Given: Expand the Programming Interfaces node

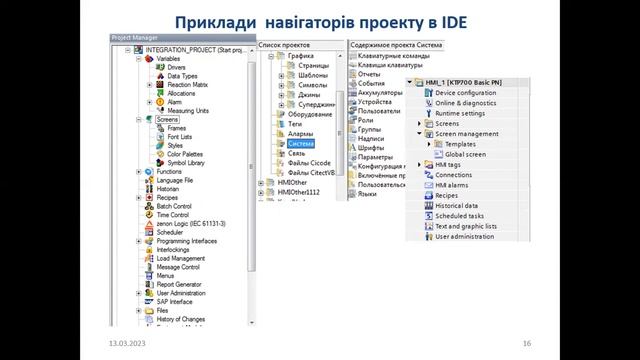Looking at the screenshot, I should tap(138, 241).
